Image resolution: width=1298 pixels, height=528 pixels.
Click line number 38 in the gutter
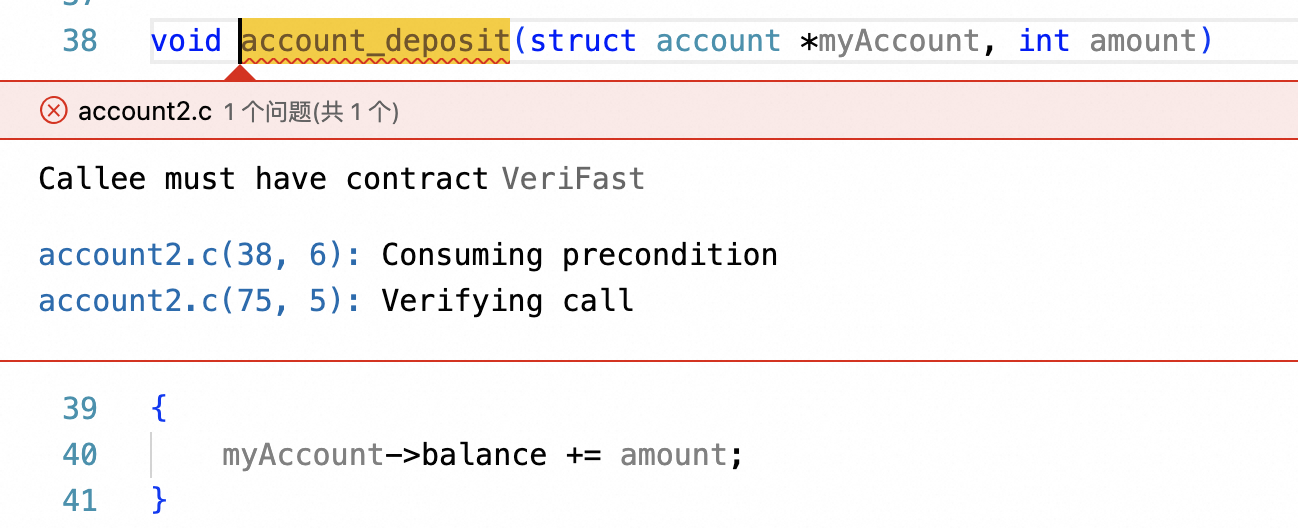pos(80,41)
